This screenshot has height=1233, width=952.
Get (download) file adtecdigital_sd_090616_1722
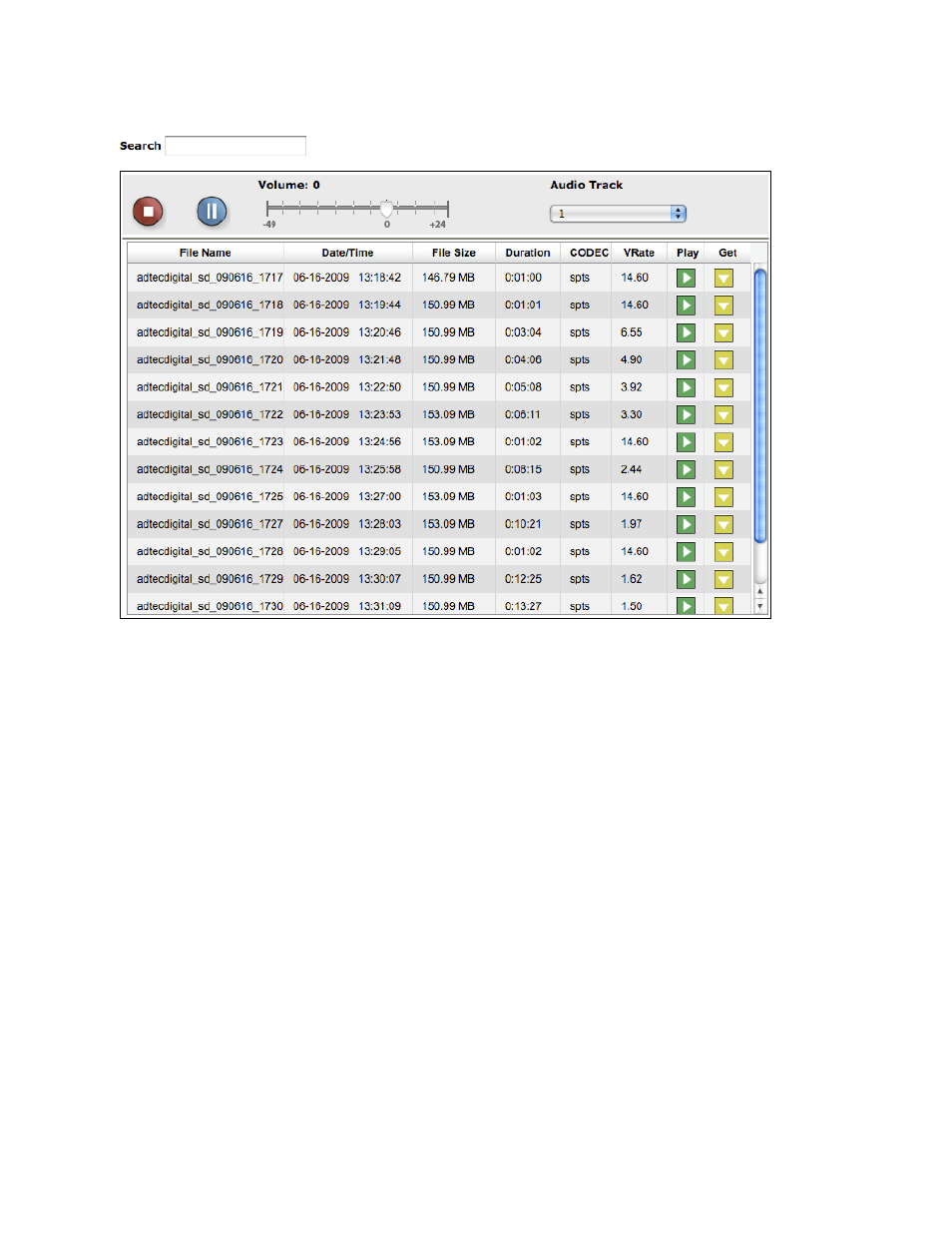(724, 415)
